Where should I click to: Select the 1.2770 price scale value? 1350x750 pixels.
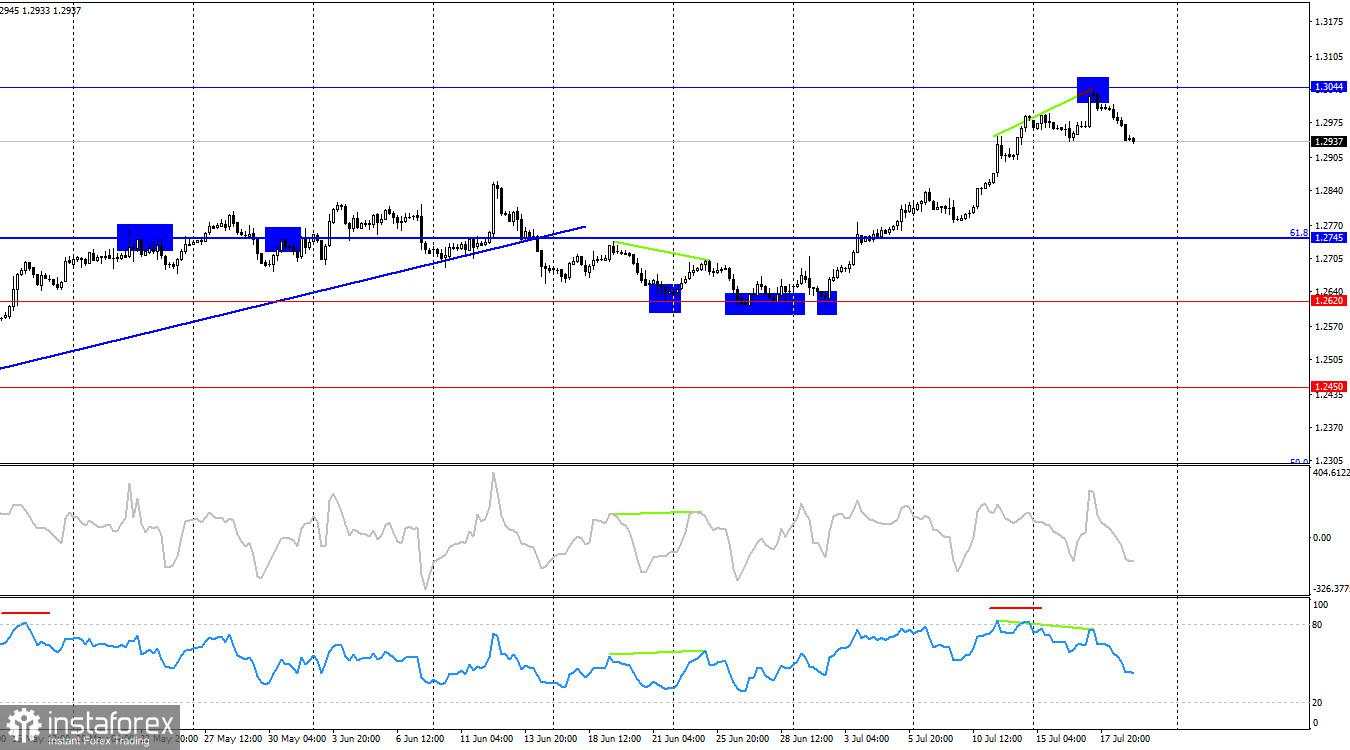click(x=1330, y=226)
